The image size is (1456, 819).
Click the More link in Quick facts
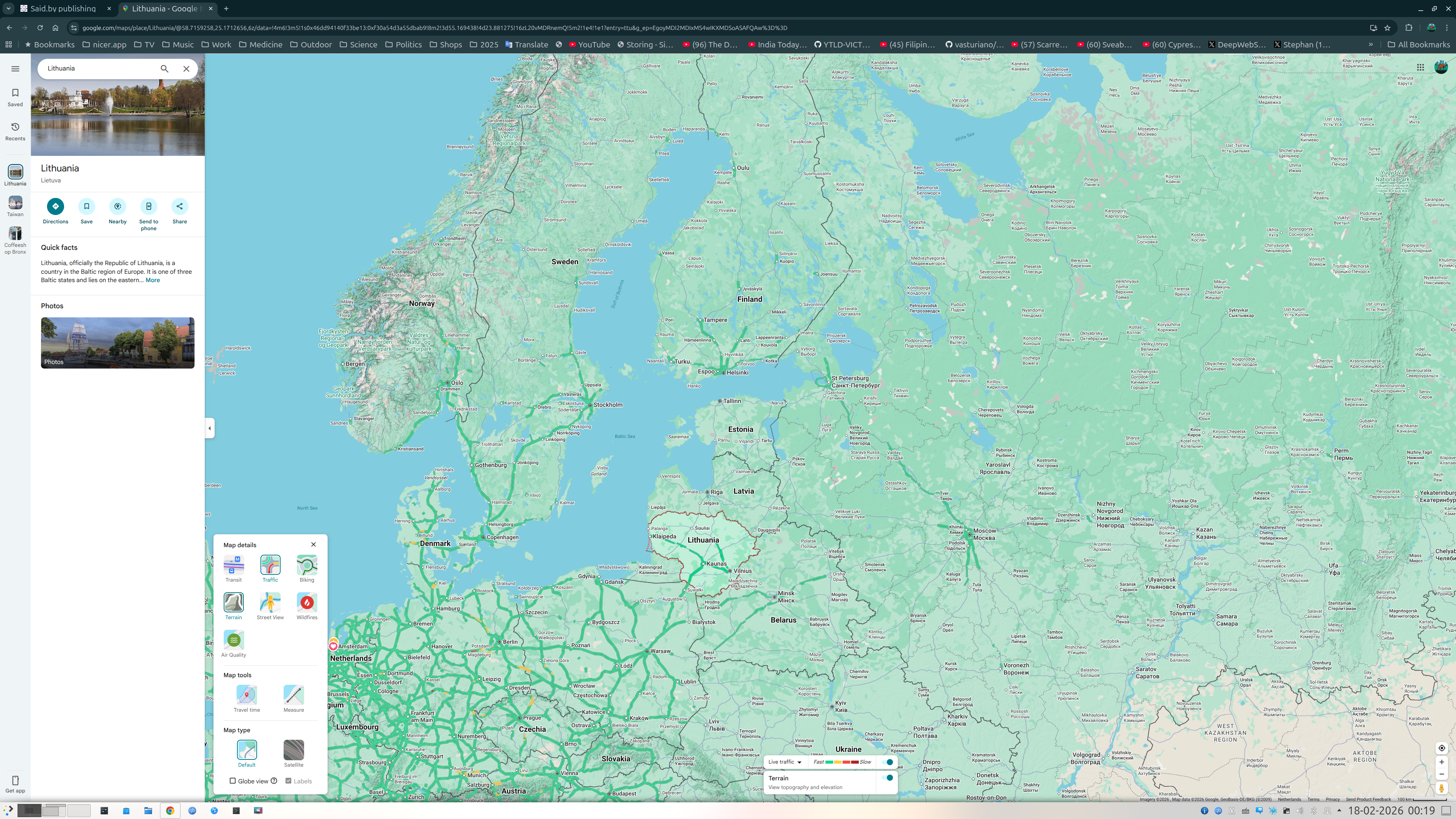click(x=152, y=280)
